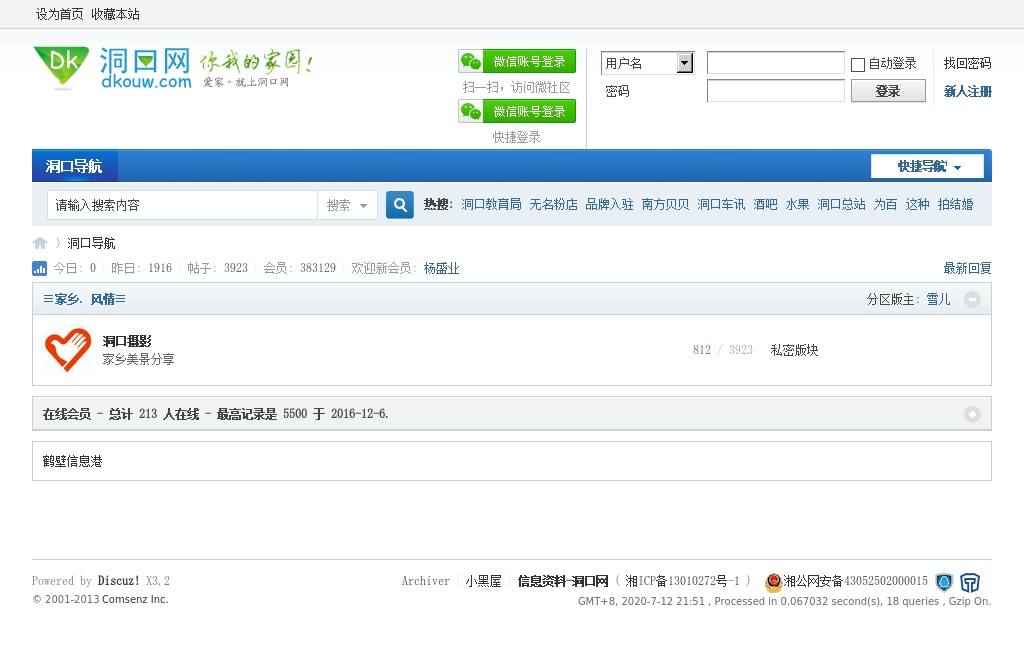Screen dimensions: 1024x661
Task: Click the blue shield security icon
Action: coord(944,582)
